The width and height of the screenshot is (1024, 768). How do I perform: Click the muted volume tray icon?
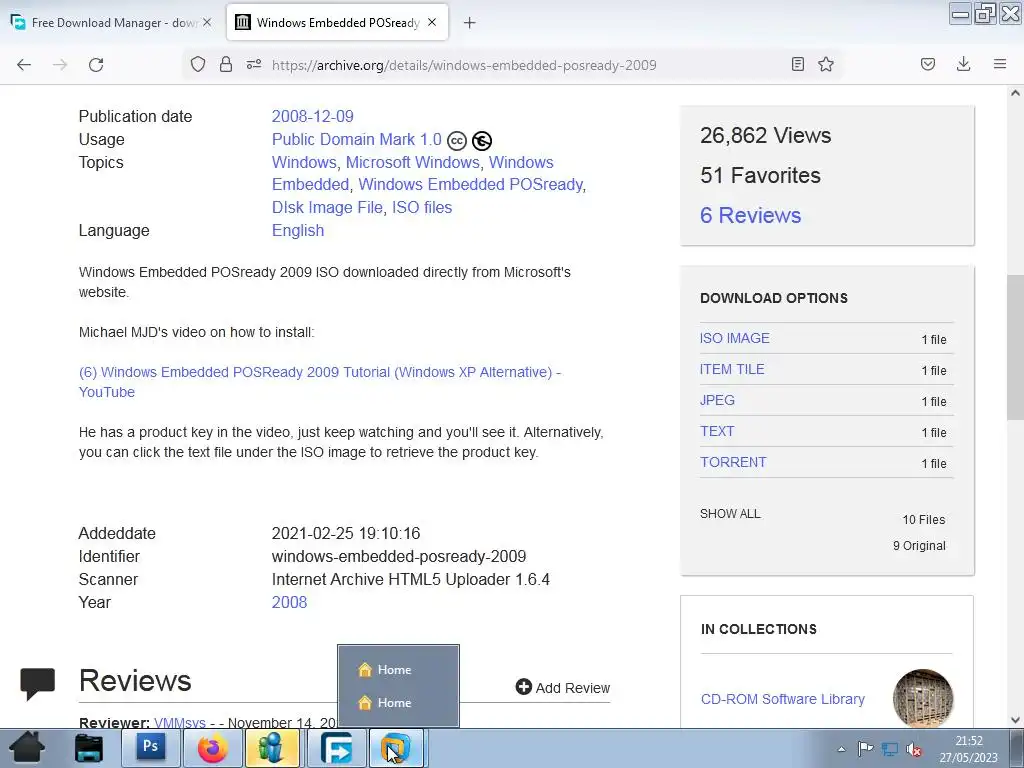tap(914, 750)
